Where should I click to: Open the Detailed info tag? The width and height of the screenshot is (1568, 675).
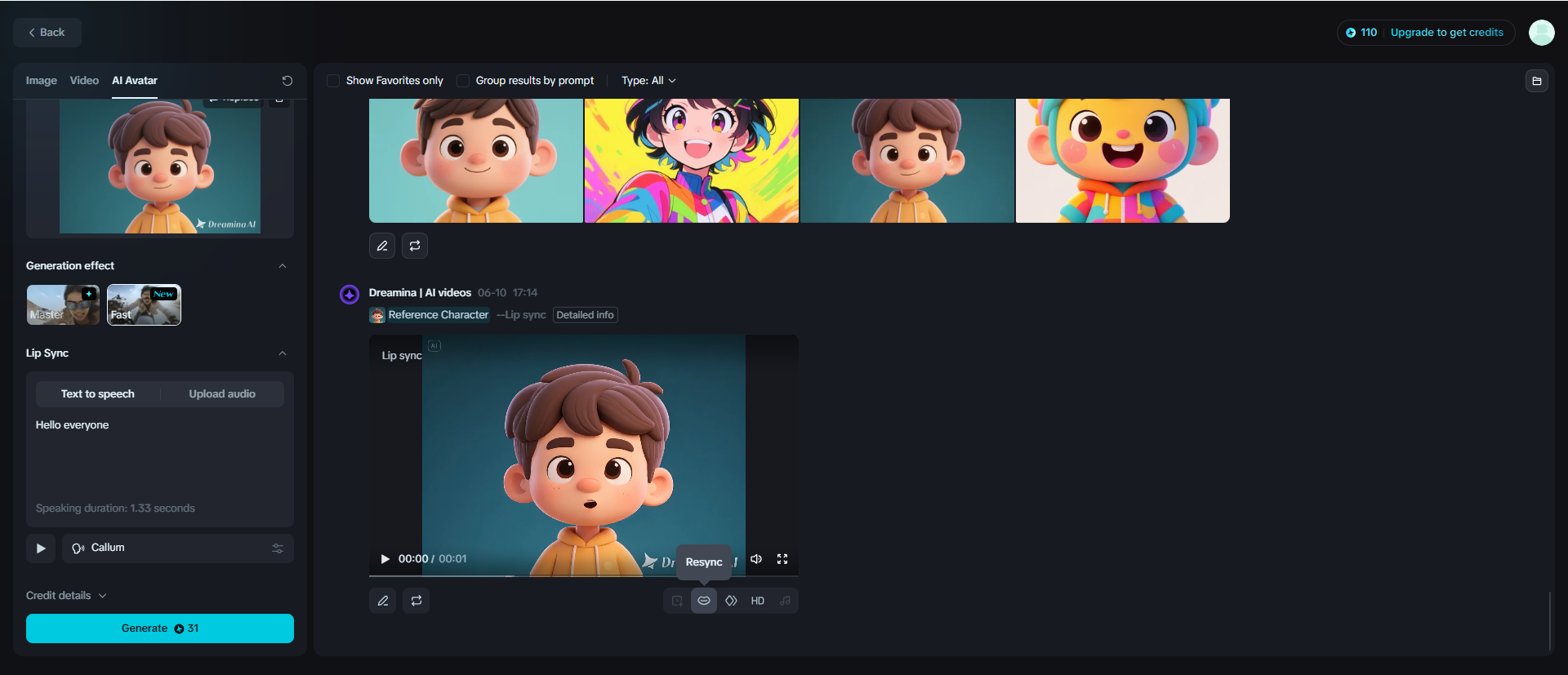[x=586, y=315]
